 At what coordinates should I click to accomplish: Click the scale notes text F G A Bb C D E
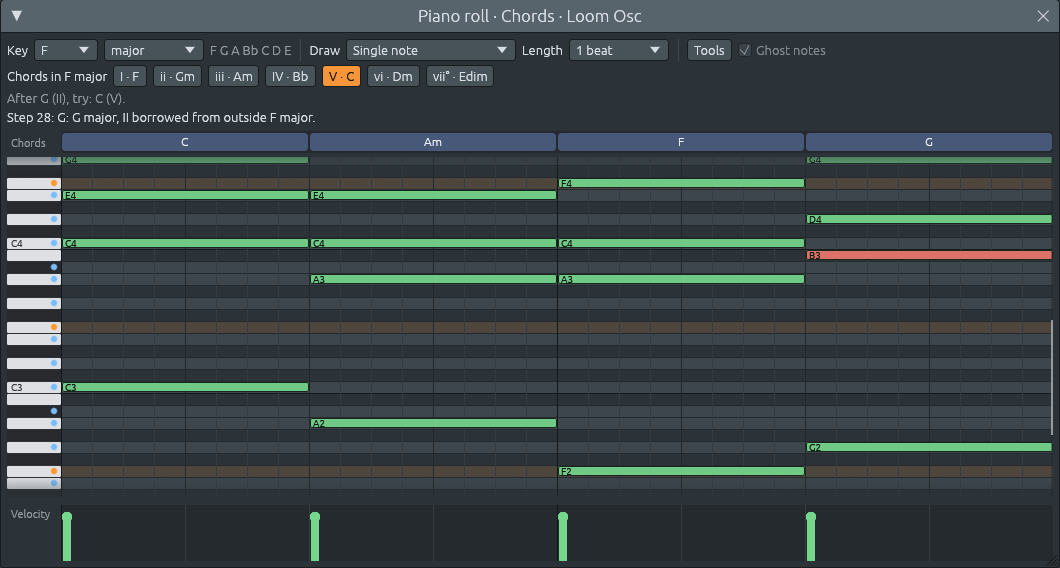251,50
